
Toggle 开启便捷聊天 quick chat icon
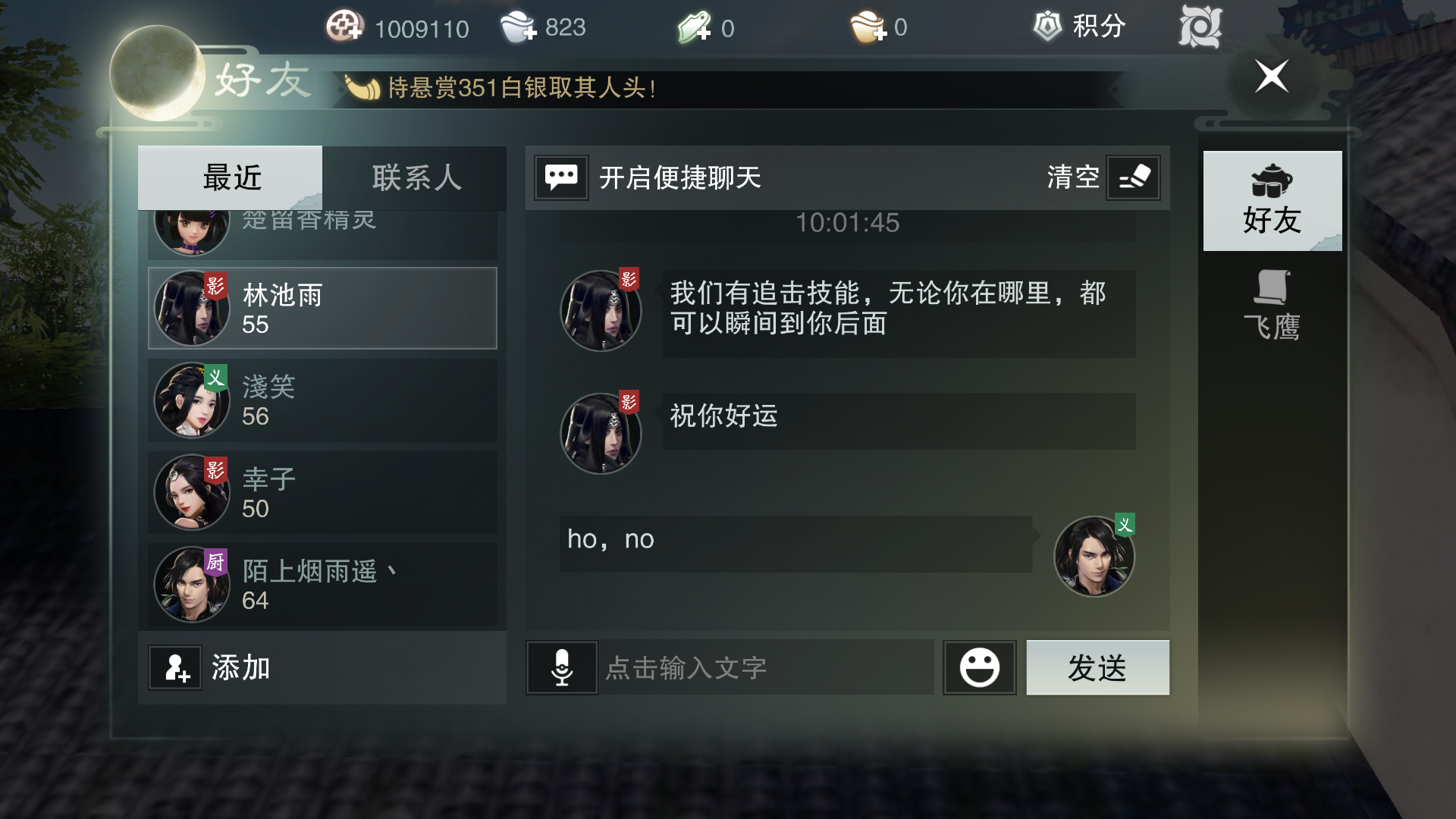pos(561,177)
